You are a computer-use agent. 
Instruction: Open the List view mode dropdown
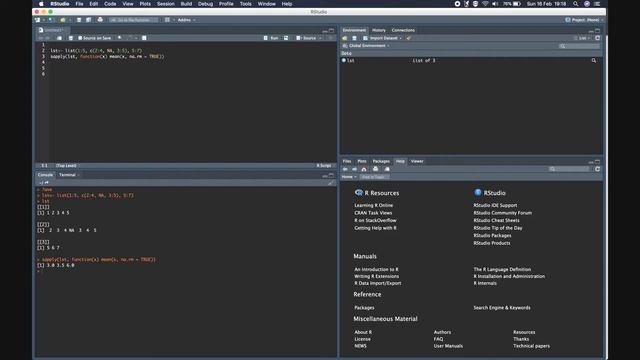click(x=582, y=38)
